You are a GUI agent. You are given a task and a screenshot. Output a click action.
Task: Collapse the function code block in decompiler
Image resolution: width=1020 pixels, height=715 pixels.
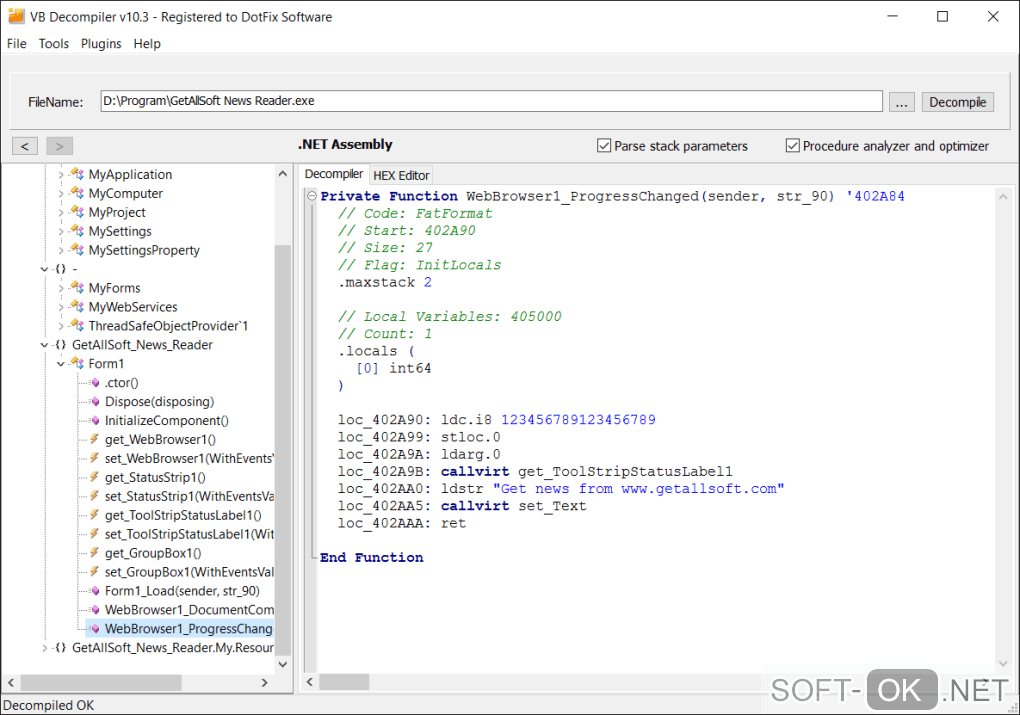pos(312,197)
